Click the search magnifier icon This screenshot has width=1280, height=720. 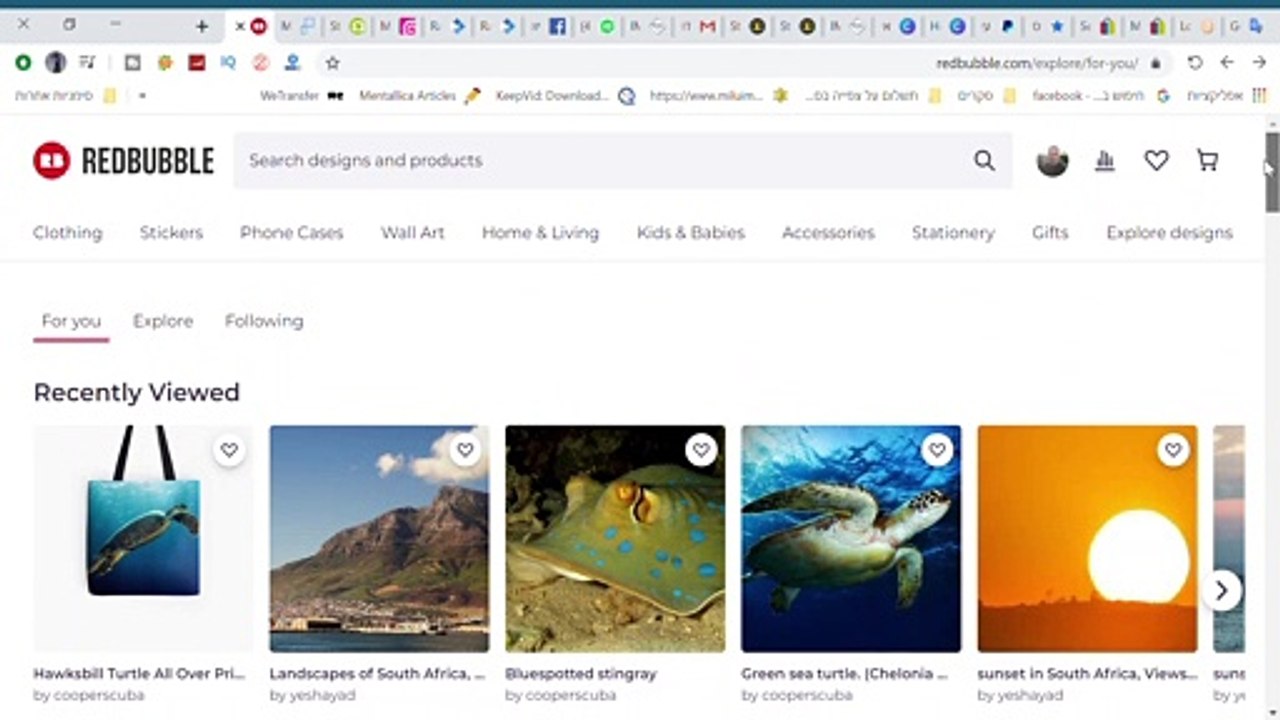coord(984,161)
